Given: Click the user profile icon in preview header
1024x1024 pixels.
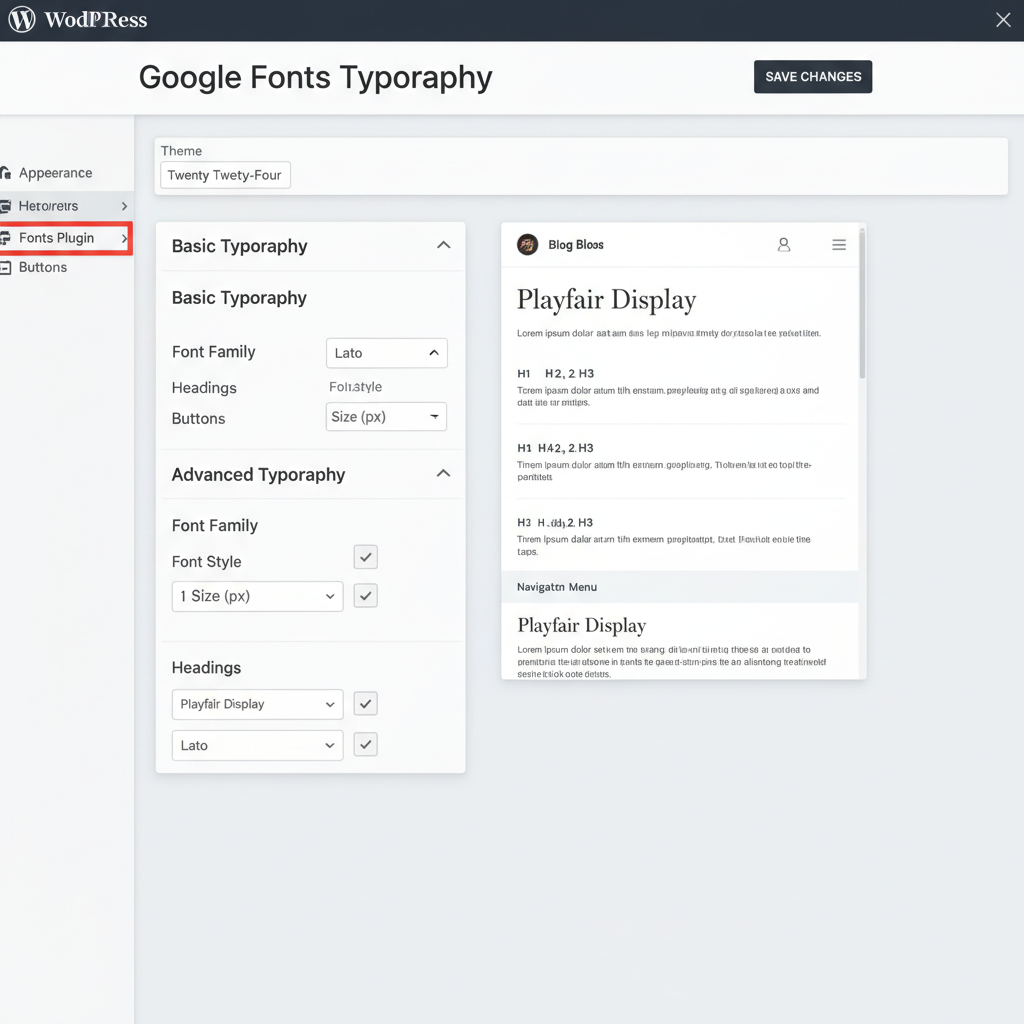Looking at the screenshot, I should point(784,244).
